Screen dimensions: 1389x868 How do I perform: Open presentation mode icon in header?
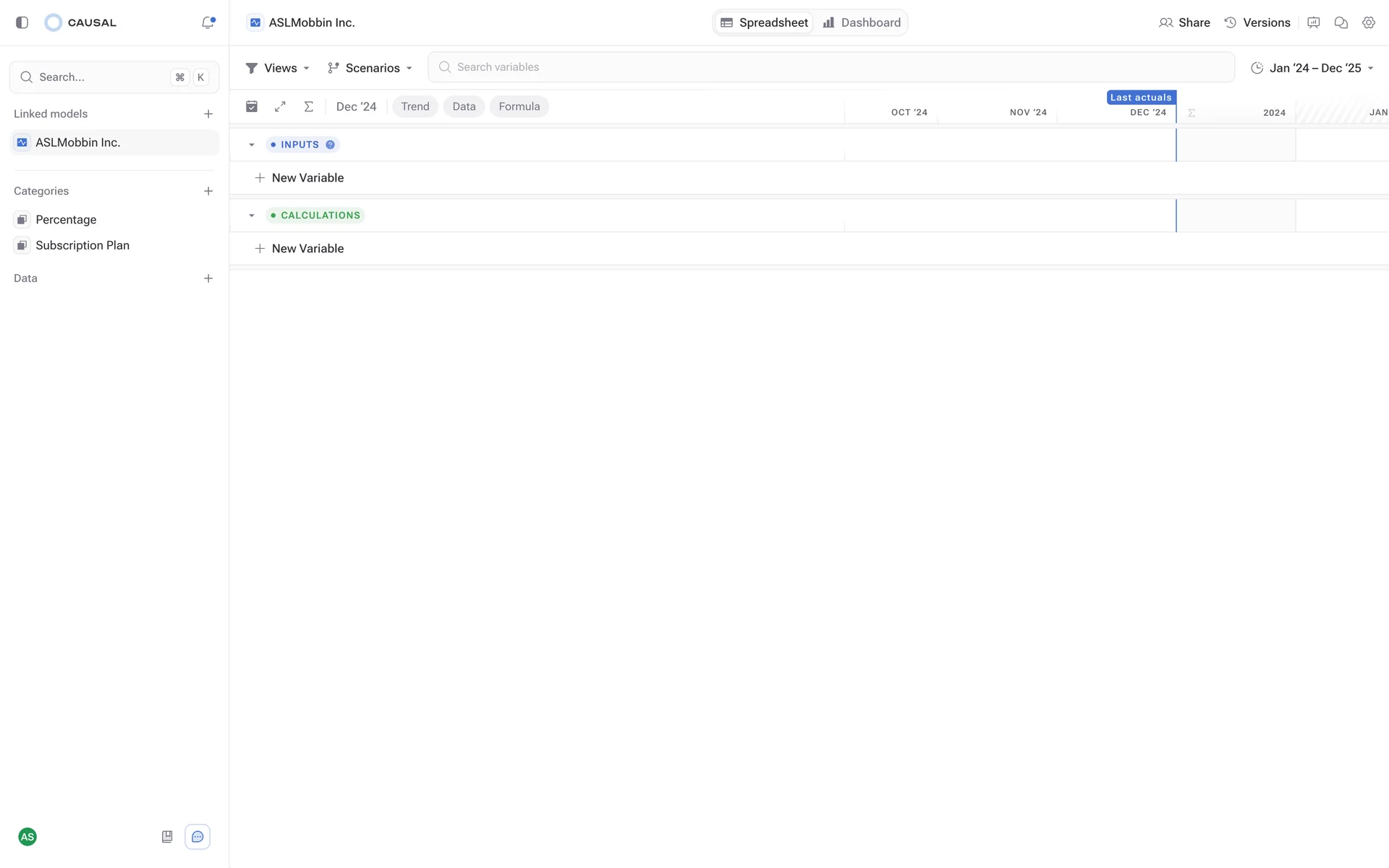1313,22
